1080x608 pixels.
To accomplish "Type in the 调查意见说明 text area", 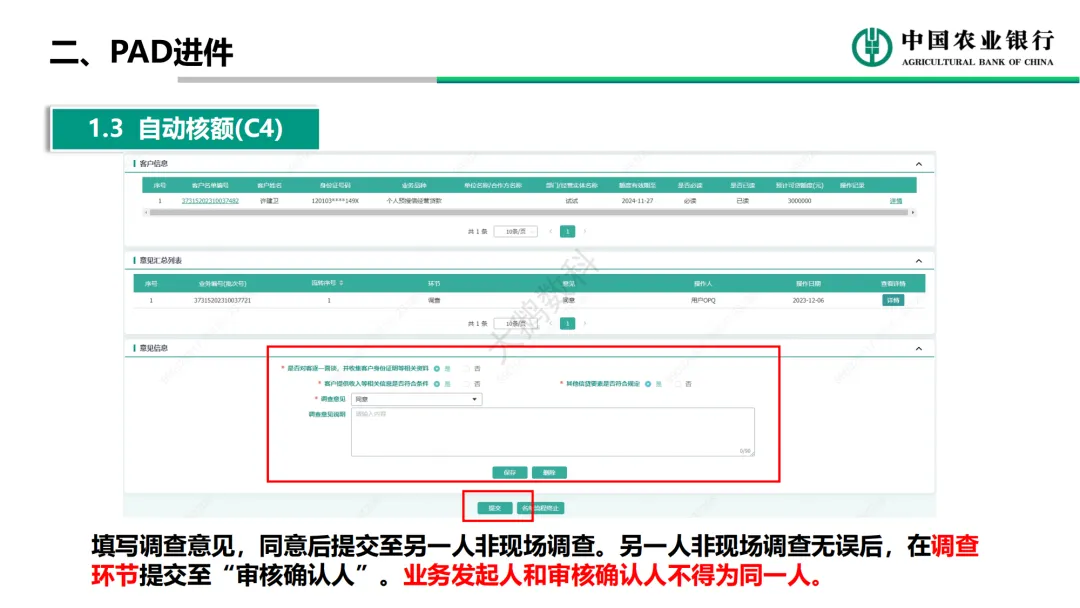I will pyautogui.click(x=552, y=431).
